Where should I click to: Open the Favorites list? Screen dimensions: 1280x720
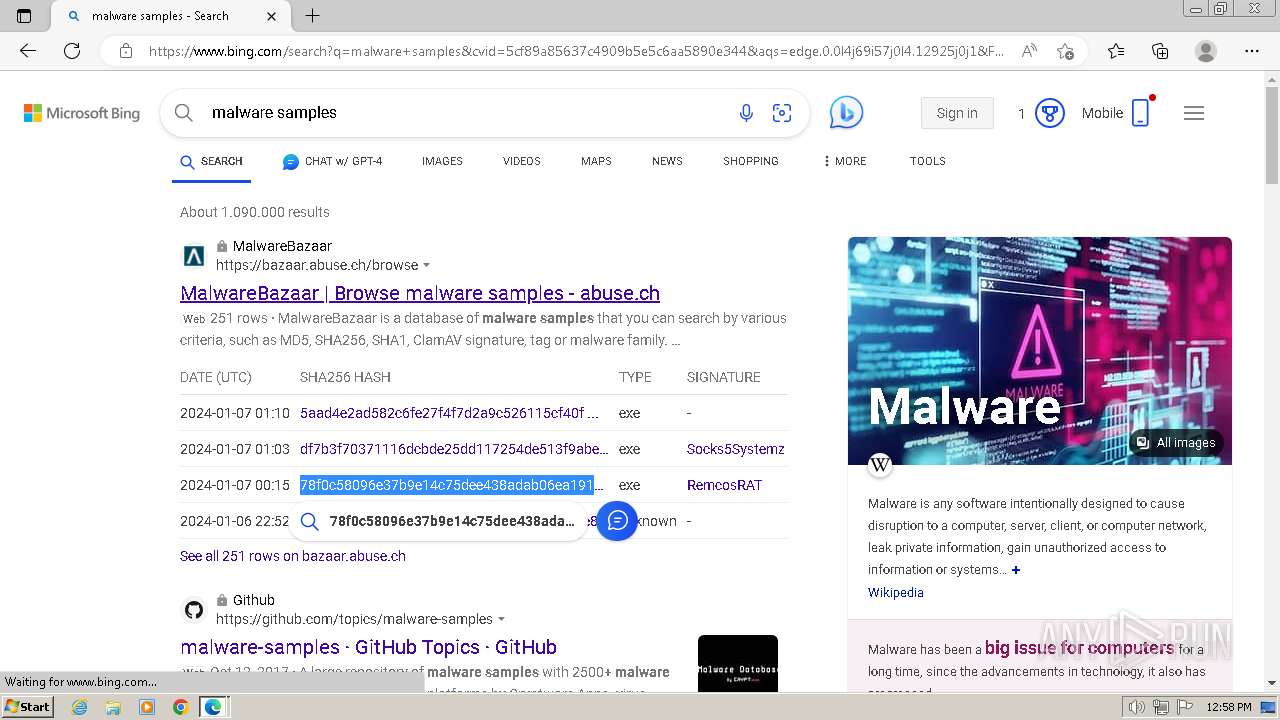pos(1116,51)
